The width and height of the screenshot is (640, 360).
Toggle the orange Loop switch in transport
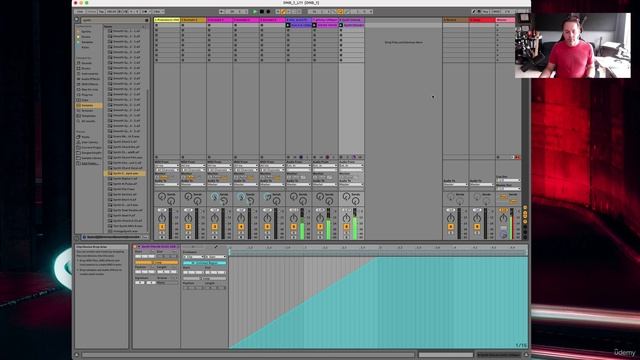[340, 12]
